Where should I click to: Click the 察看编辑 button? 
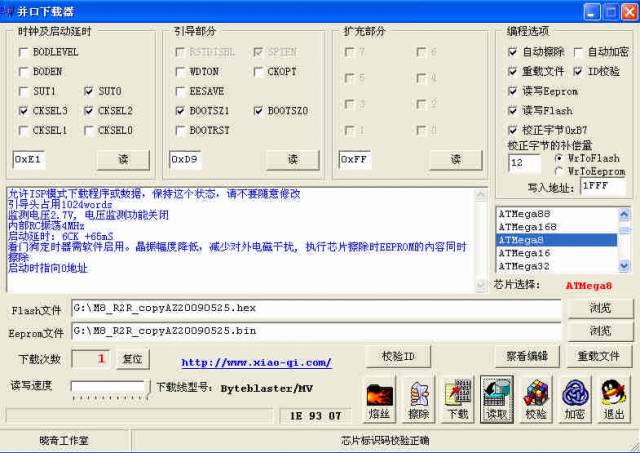[x=526, y=357]
